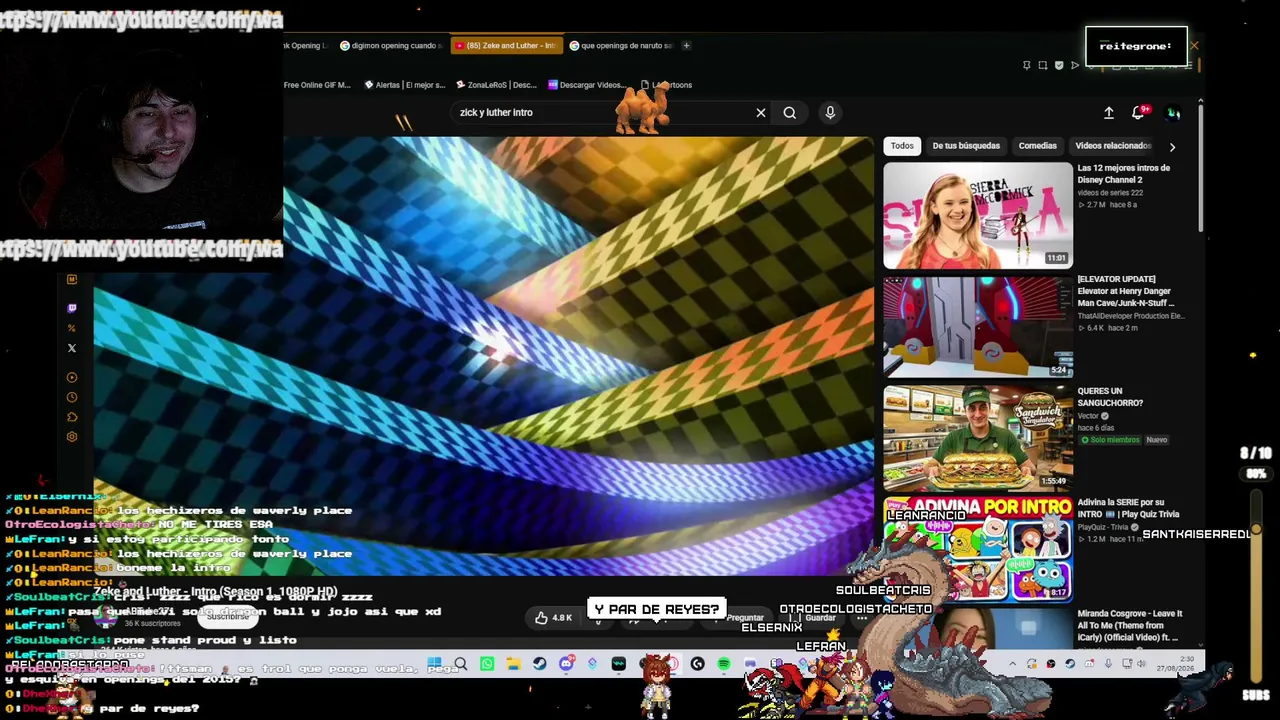Open Spotify from the taskbar
Image resolution: width=1280 pixels, height=720 pixels.
(x=724, y=664)
